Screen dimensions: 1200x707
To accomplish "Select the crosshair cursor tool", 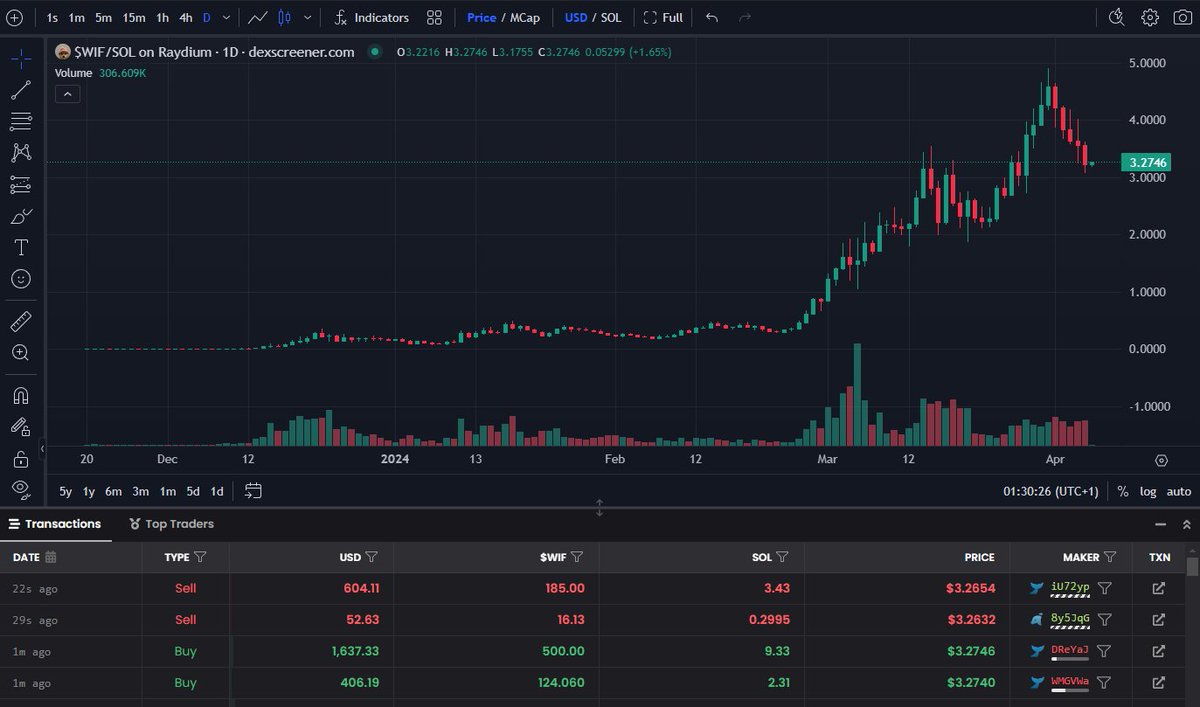I will [x=20, y=58].
